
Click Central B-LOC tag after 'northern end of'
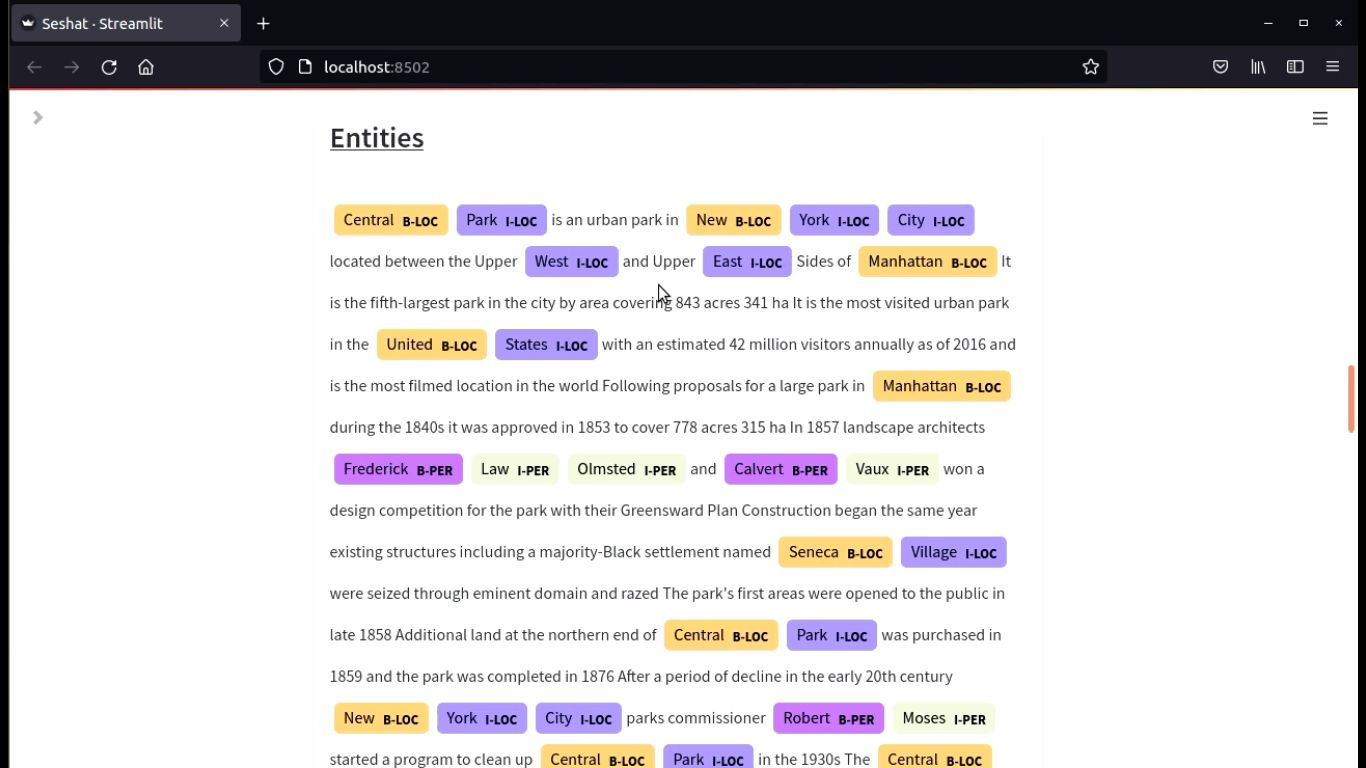(721, 635)
